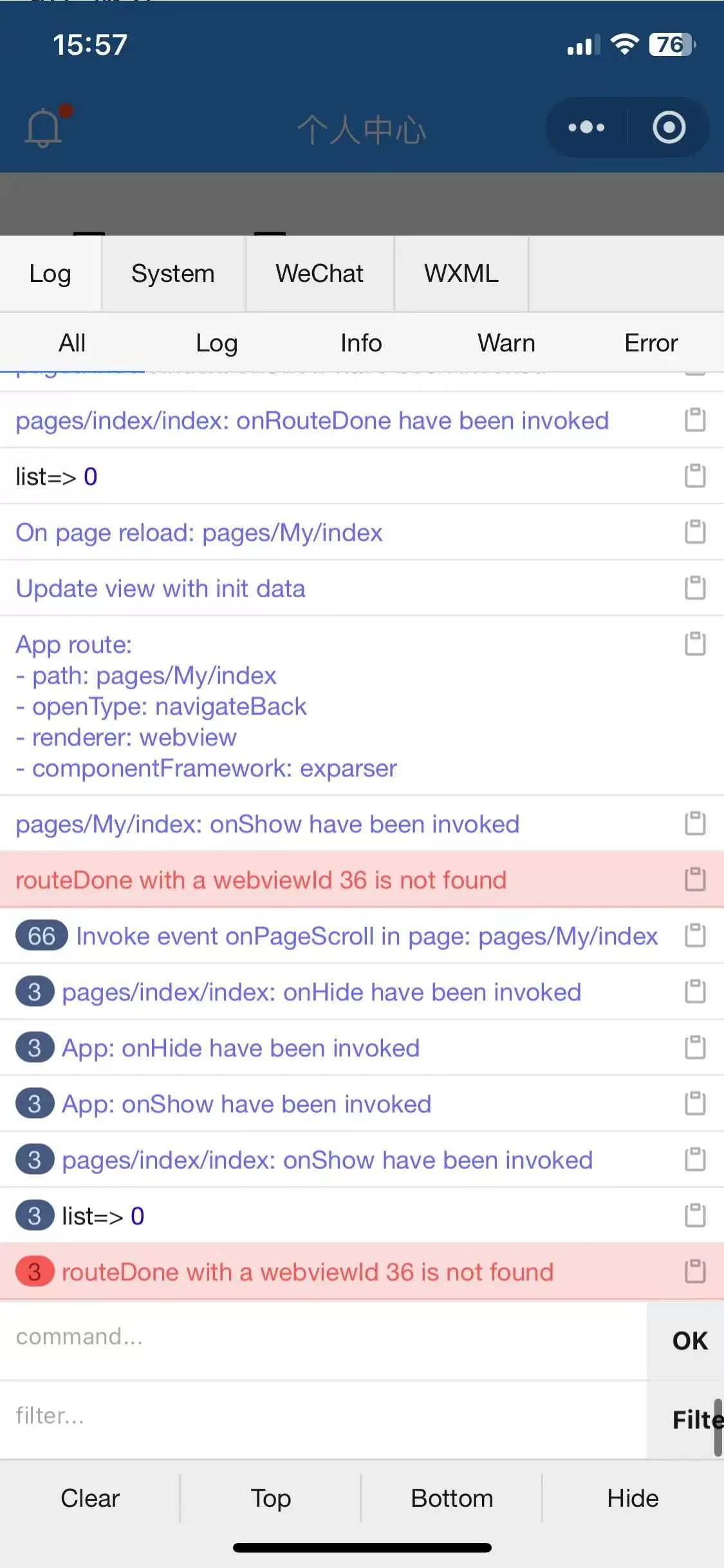The image size is (724, 1568).
Task: Copy the 'App: onHide' log entry
Action: coord(695,1048)
